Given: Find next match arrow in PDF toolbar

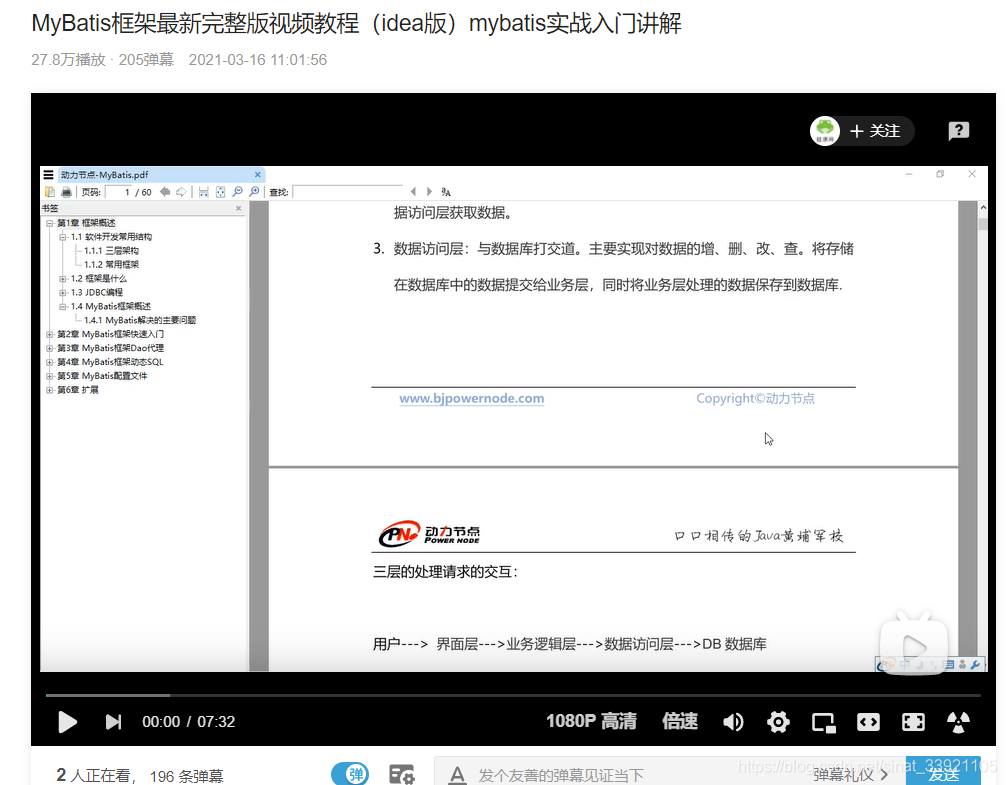Looking at the screenshot, I should click(x=429, y=192).
